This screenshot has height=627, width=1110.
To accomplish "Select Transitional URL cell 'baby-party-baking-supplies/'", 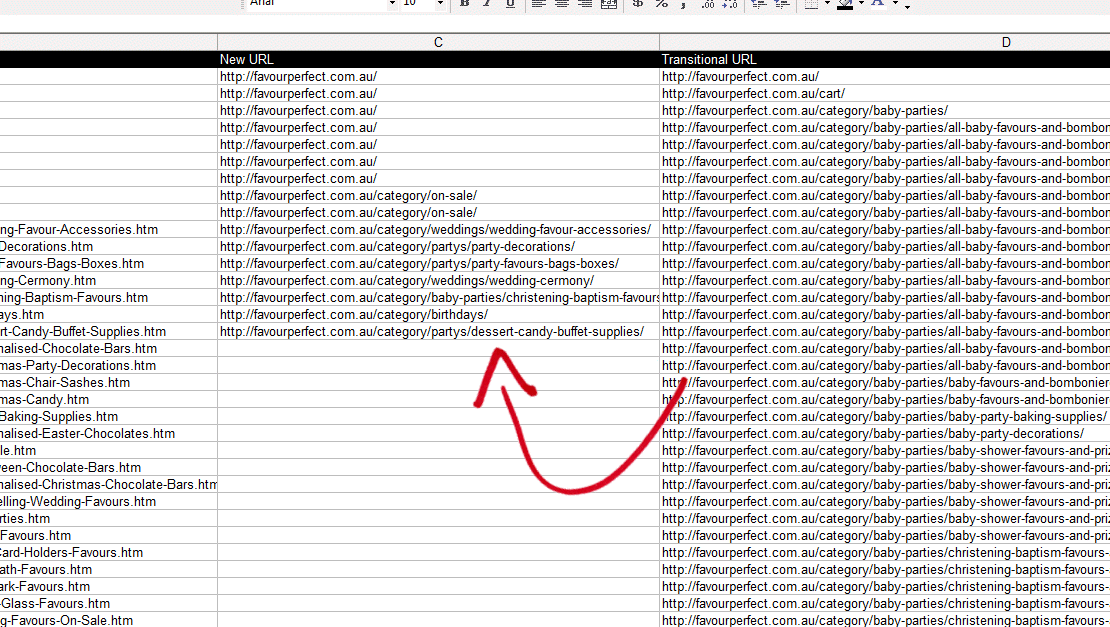I will tap(885, 416).
